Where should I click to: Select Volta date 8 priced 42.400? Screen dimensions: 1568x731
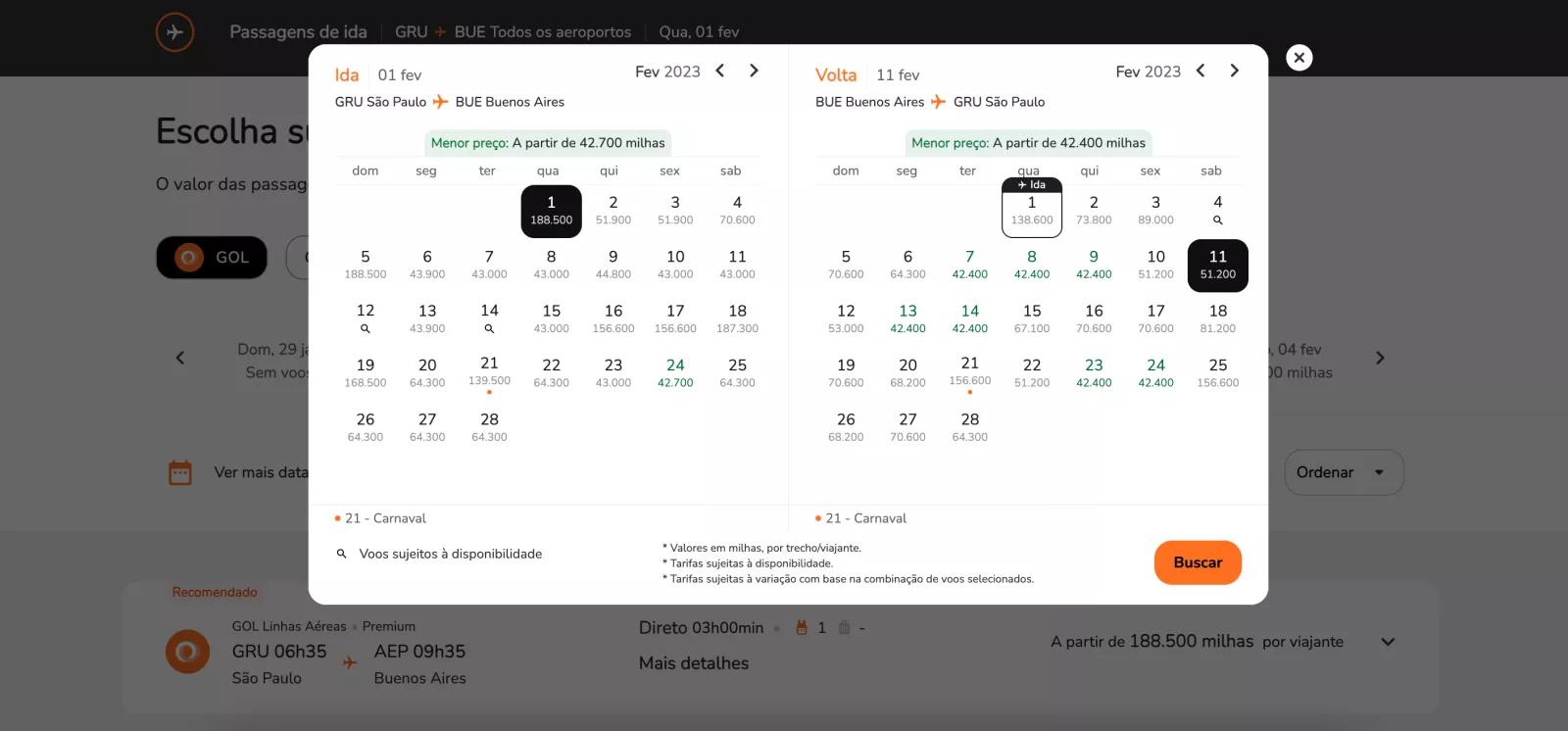pyautogui.click(x=1032, y=265)
